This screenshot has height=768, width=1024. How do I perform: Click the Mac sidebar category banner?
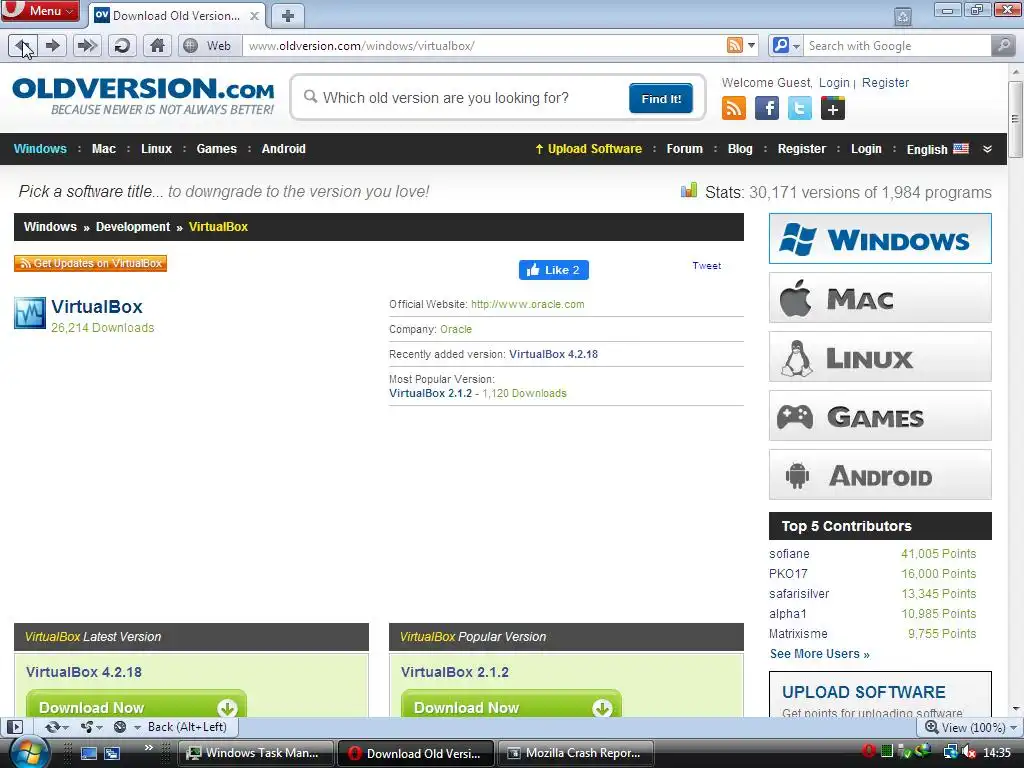pyautogui.click(x=880, y=298)
